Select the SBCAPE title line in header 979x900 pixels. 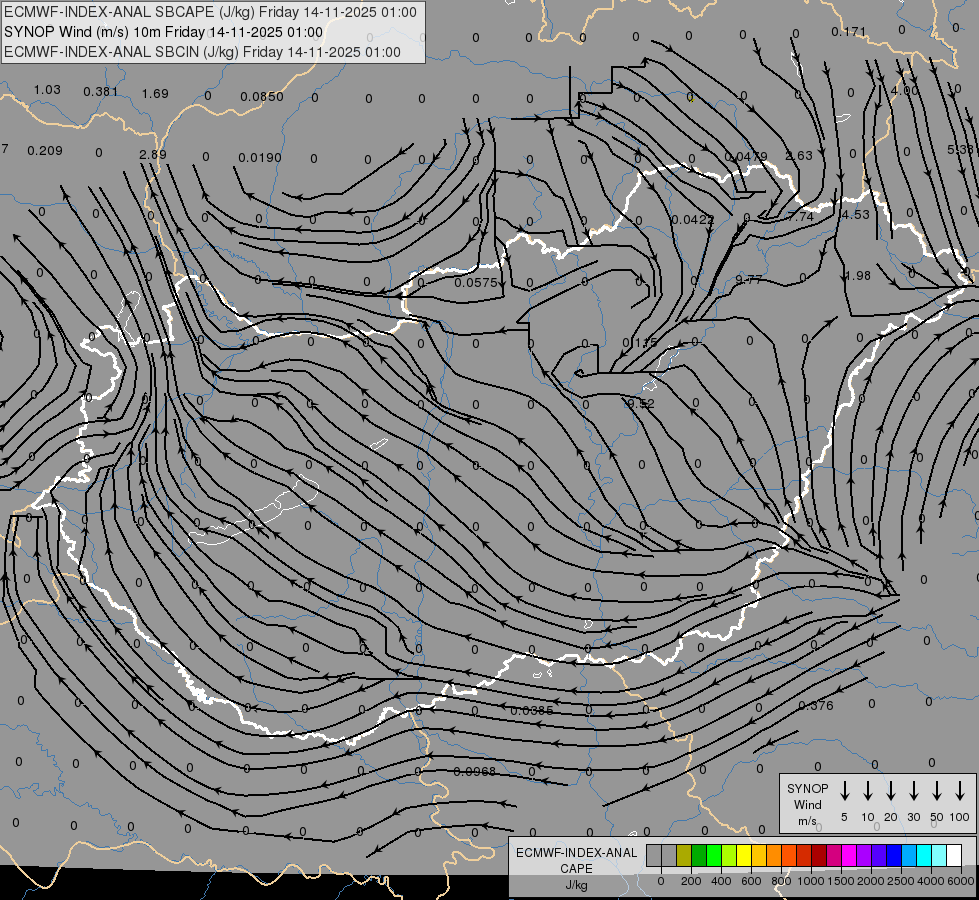tap(210, 12)
